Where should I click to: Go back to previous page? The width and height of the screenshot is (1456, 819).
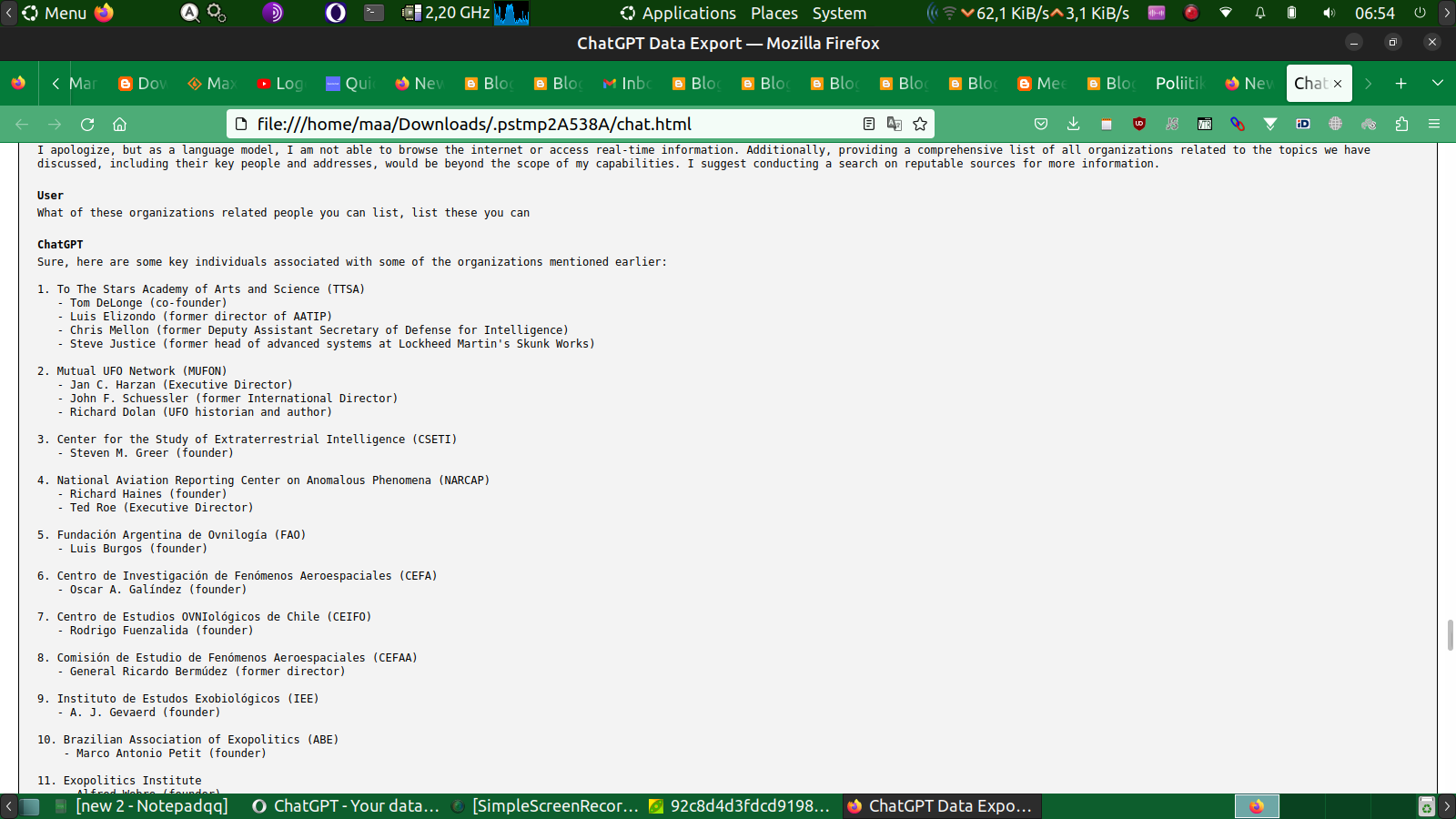(22, 124)
